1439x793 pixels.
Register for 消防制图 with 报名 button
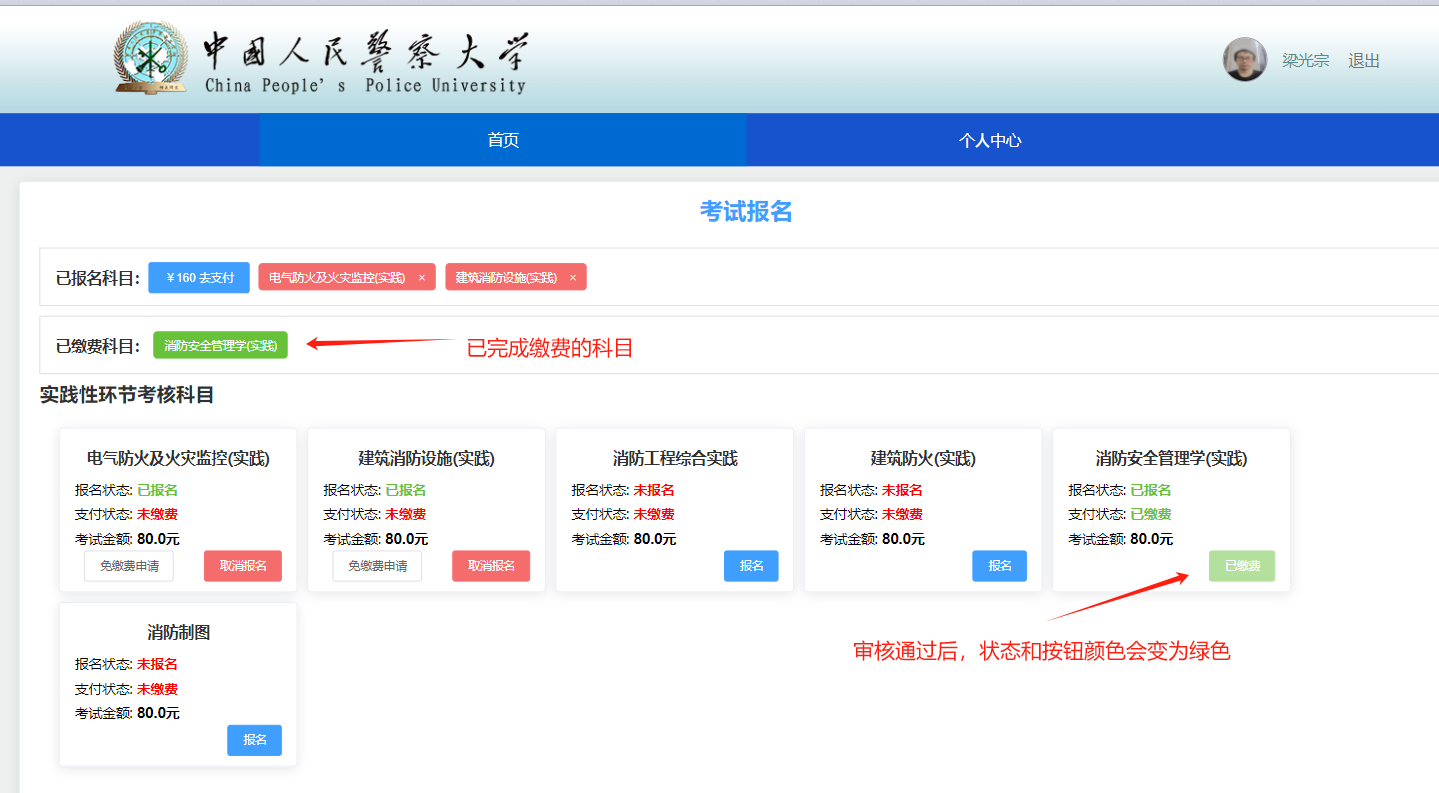tap(255, 740)
